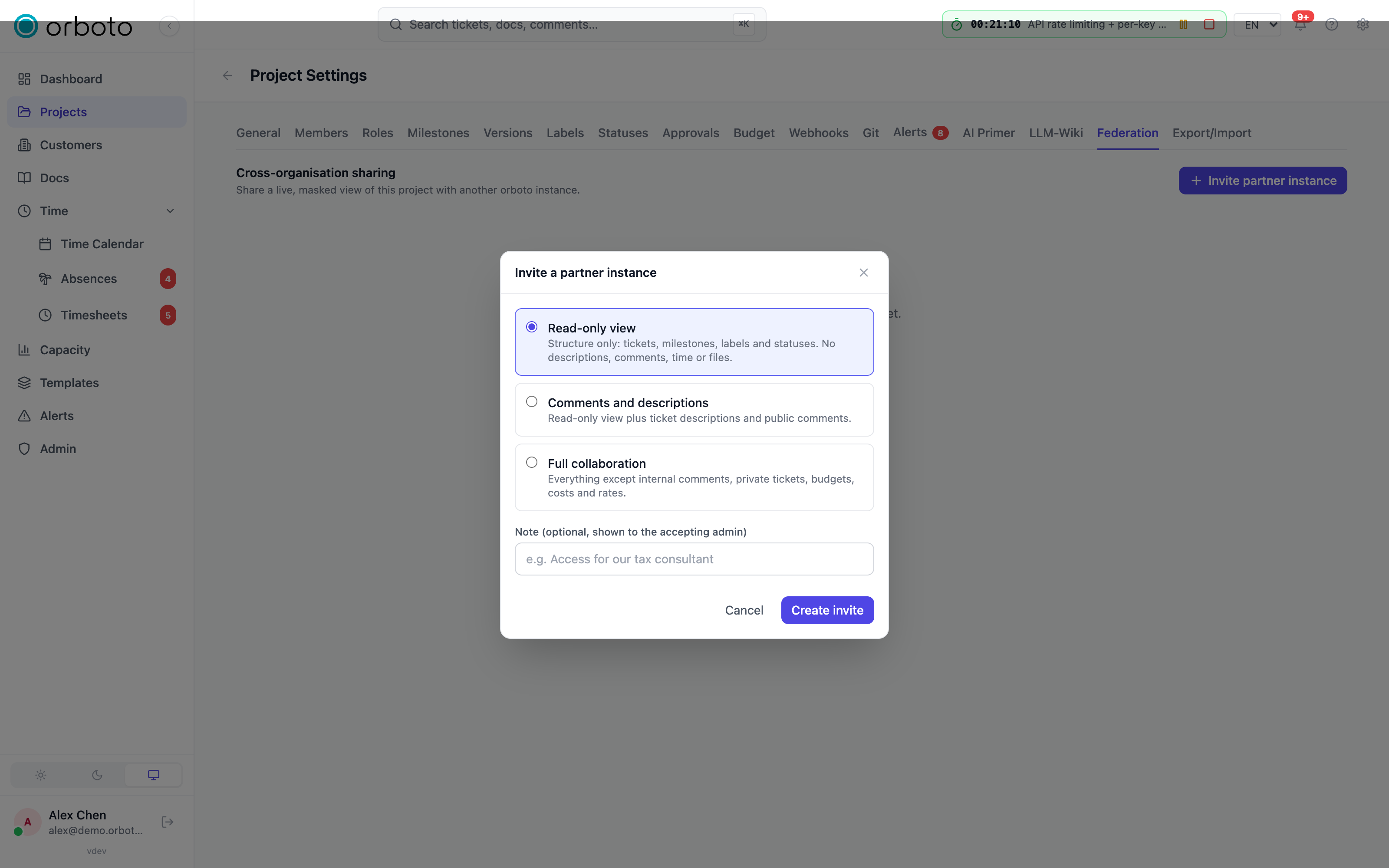Collapse the sidebar with the chevron button
Image resolution: width=1389 pixels, height=868 pixels.
[x=169, y=26]
